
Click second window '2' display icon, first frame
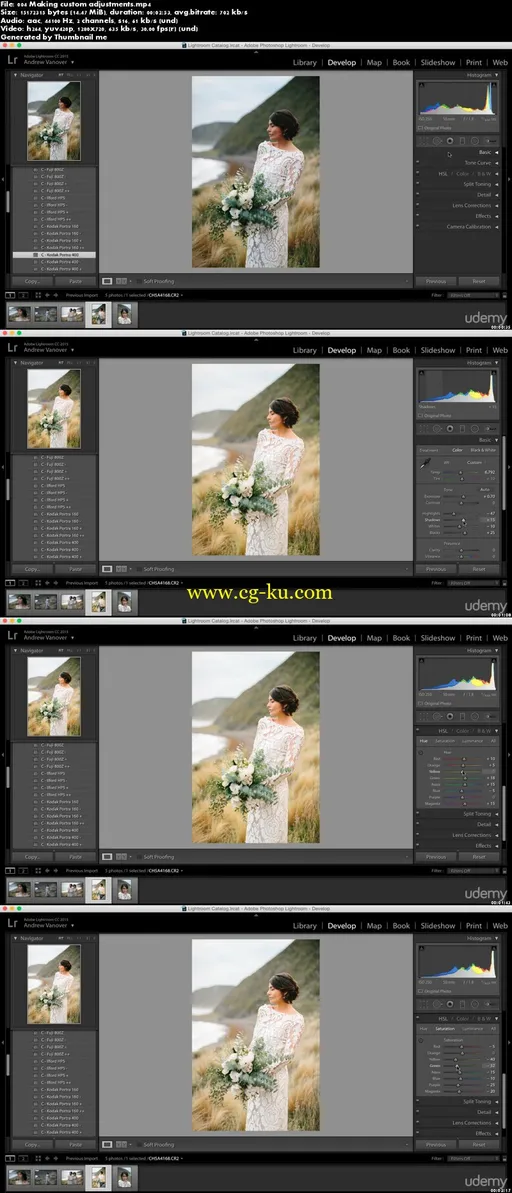[x=24, y=295]
